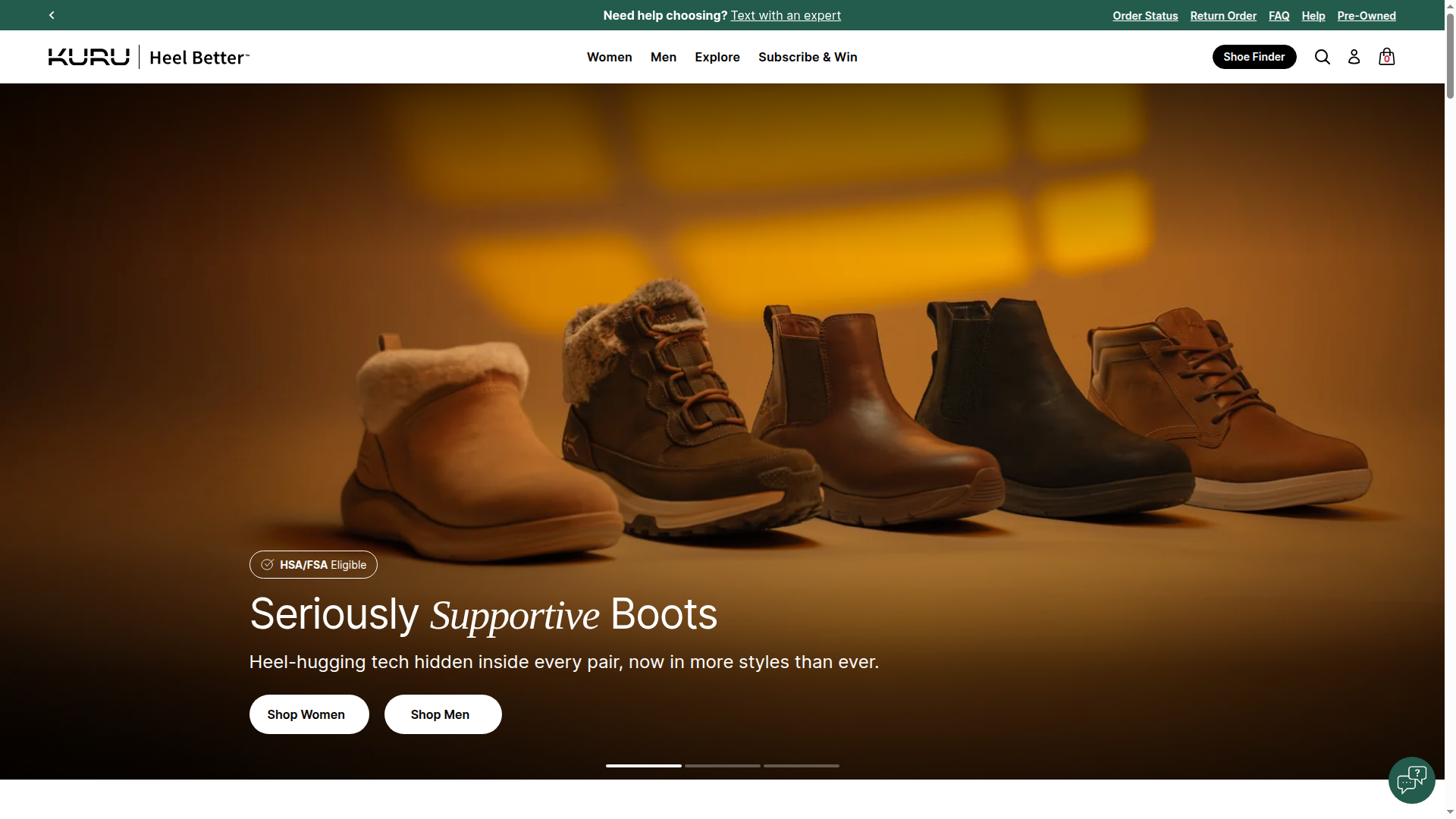Viewport: 1456px width, 819px height.
Task: Open the Text with an expert link
Action: pos(786,15)
